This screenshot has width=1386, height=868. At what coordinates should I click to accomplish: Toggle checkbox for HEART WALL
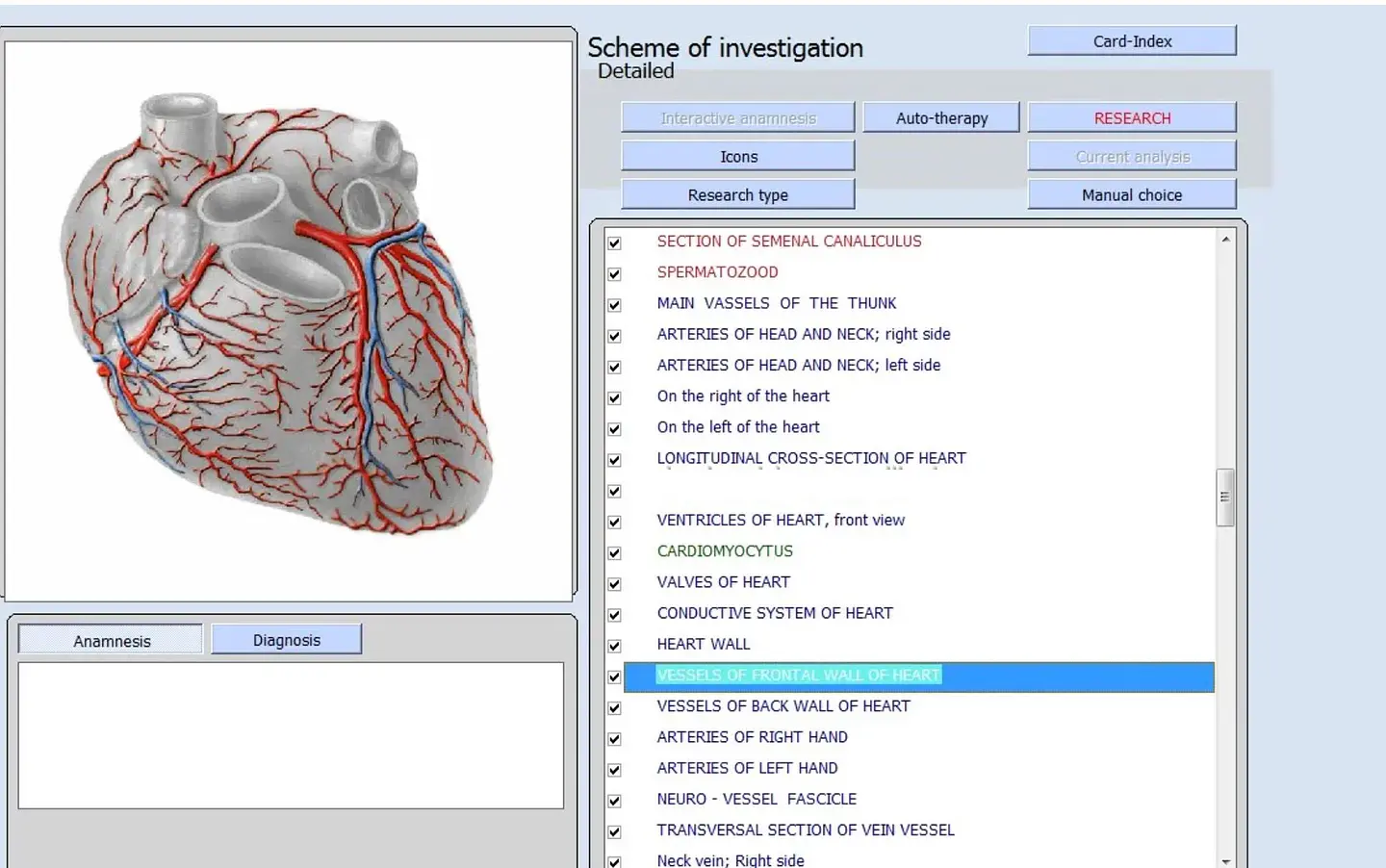pyautogui.click(x=614, y=645)
